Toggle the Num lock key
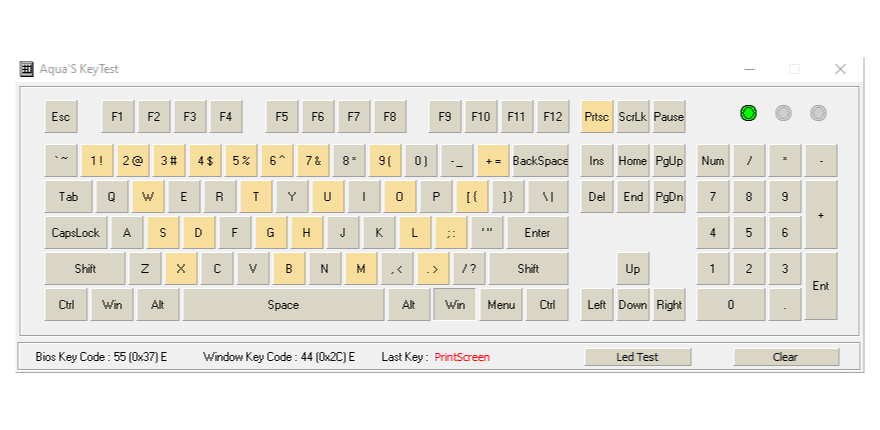The image size is (880, 430). [713, 161]
